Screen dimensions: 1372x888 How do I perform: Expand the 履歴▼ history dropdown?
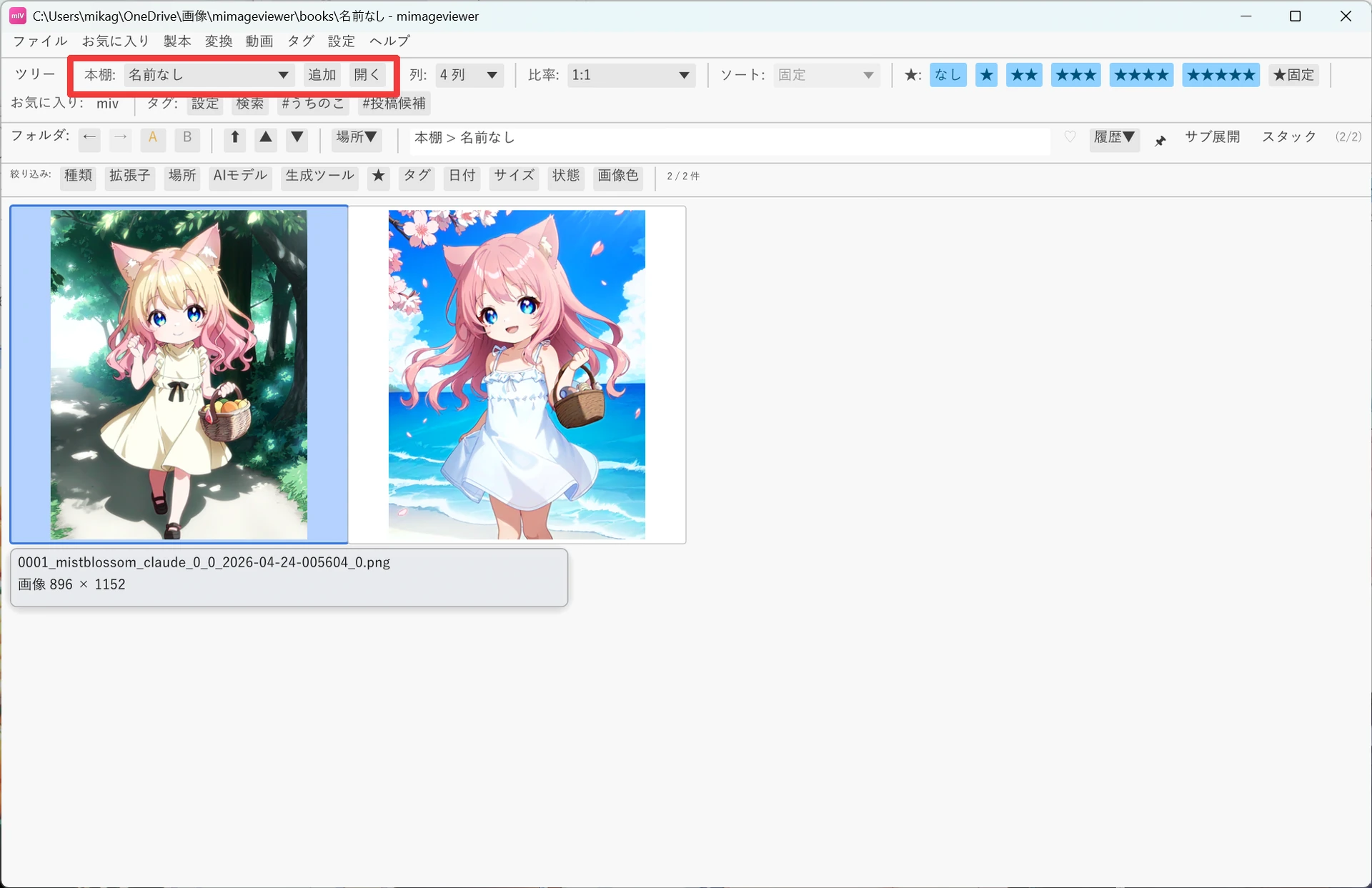pyautogui.click(x=1115, y=138)
